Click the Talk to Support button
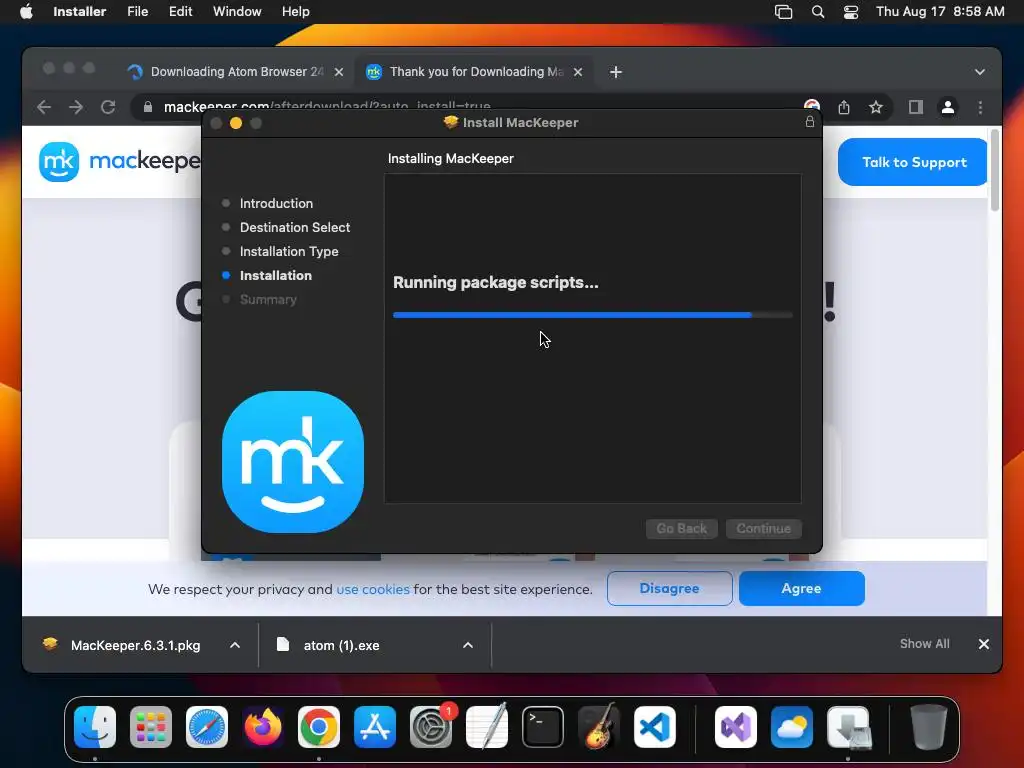1024x768 pixels. click(913, 162)
